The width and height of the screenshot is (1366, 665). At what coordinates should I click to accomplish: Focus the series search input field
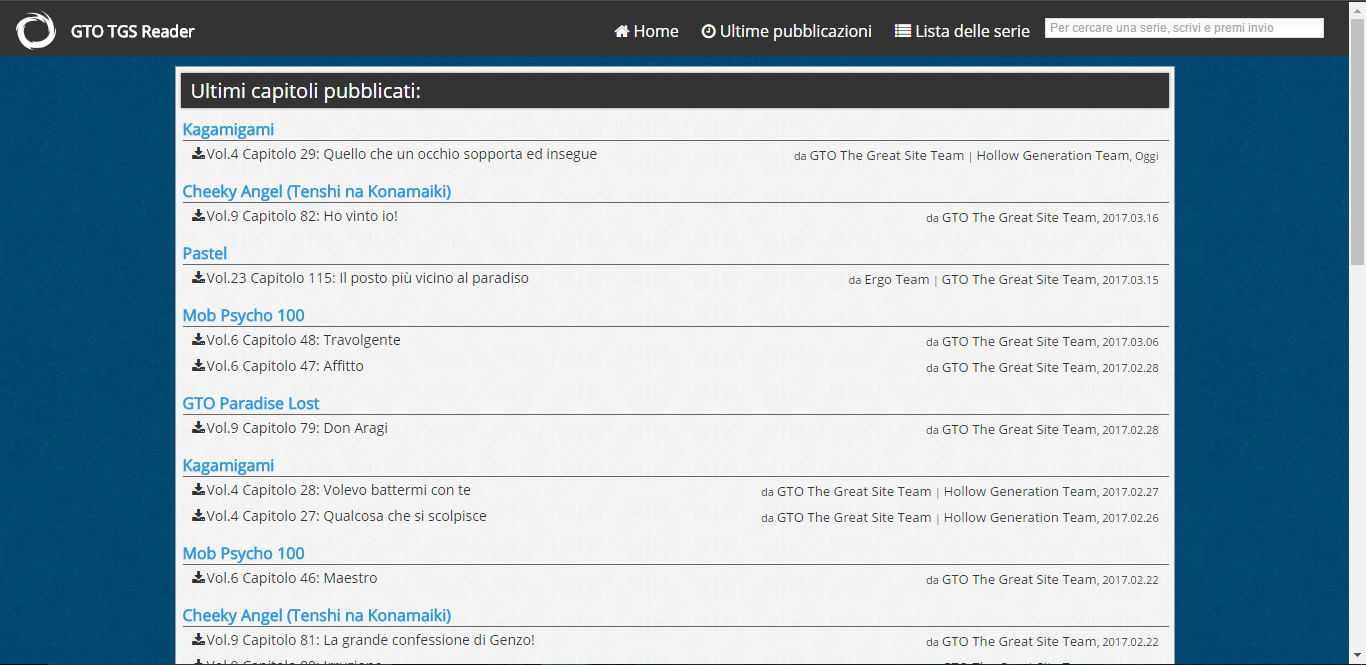[1184, 28]
